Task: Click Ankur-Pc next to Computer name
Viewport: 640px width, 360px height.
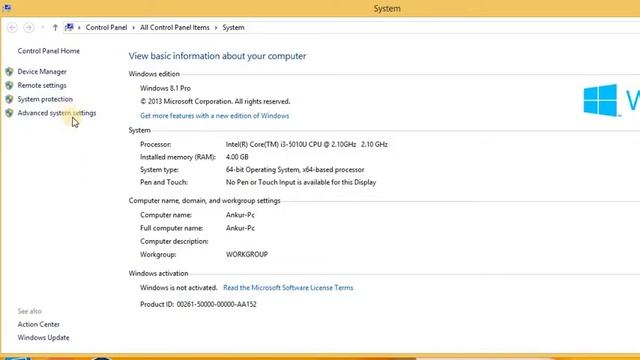Action: [240, 215]
